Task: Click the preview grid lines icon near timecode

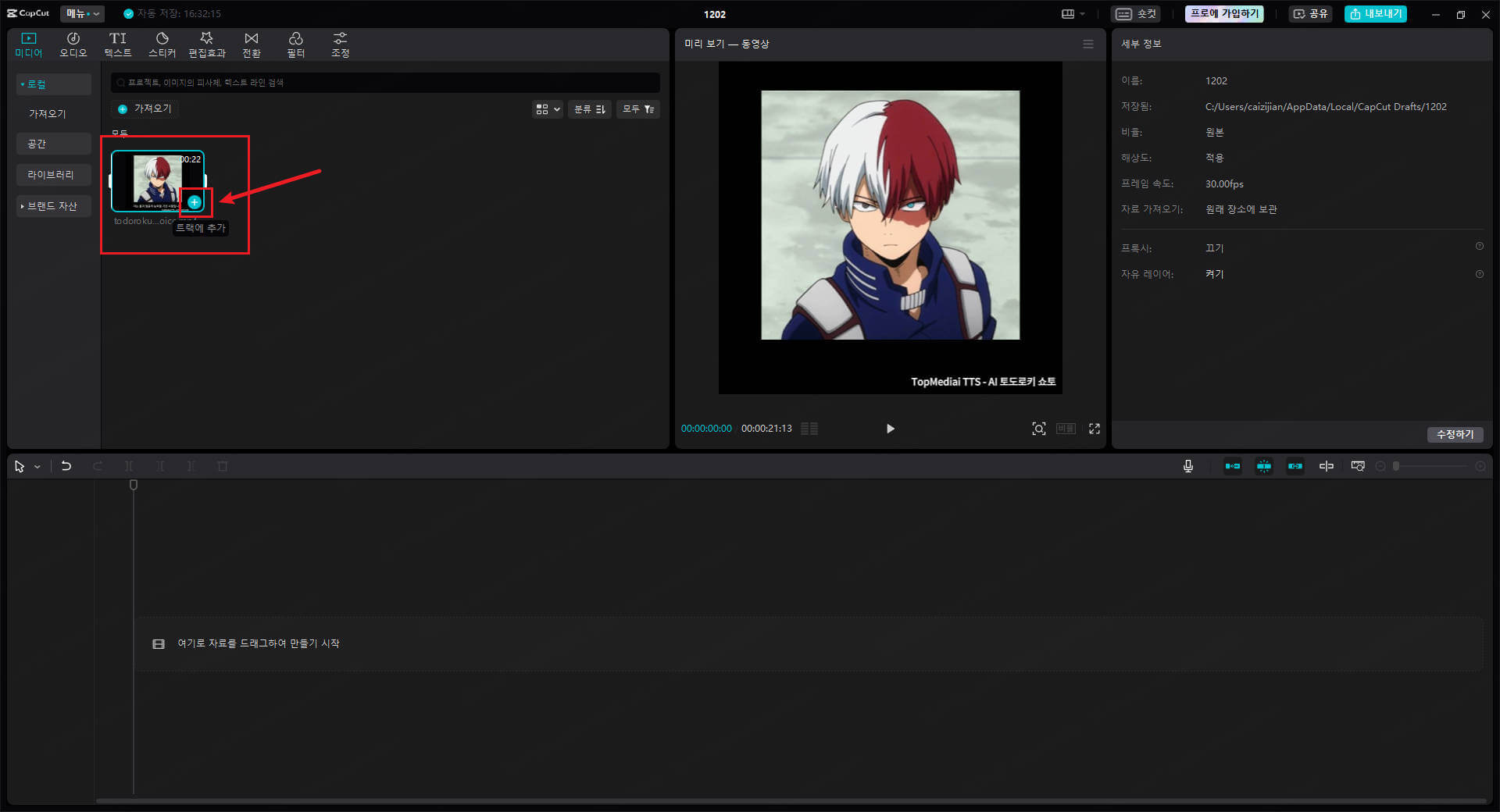Action: pos(809,429)
